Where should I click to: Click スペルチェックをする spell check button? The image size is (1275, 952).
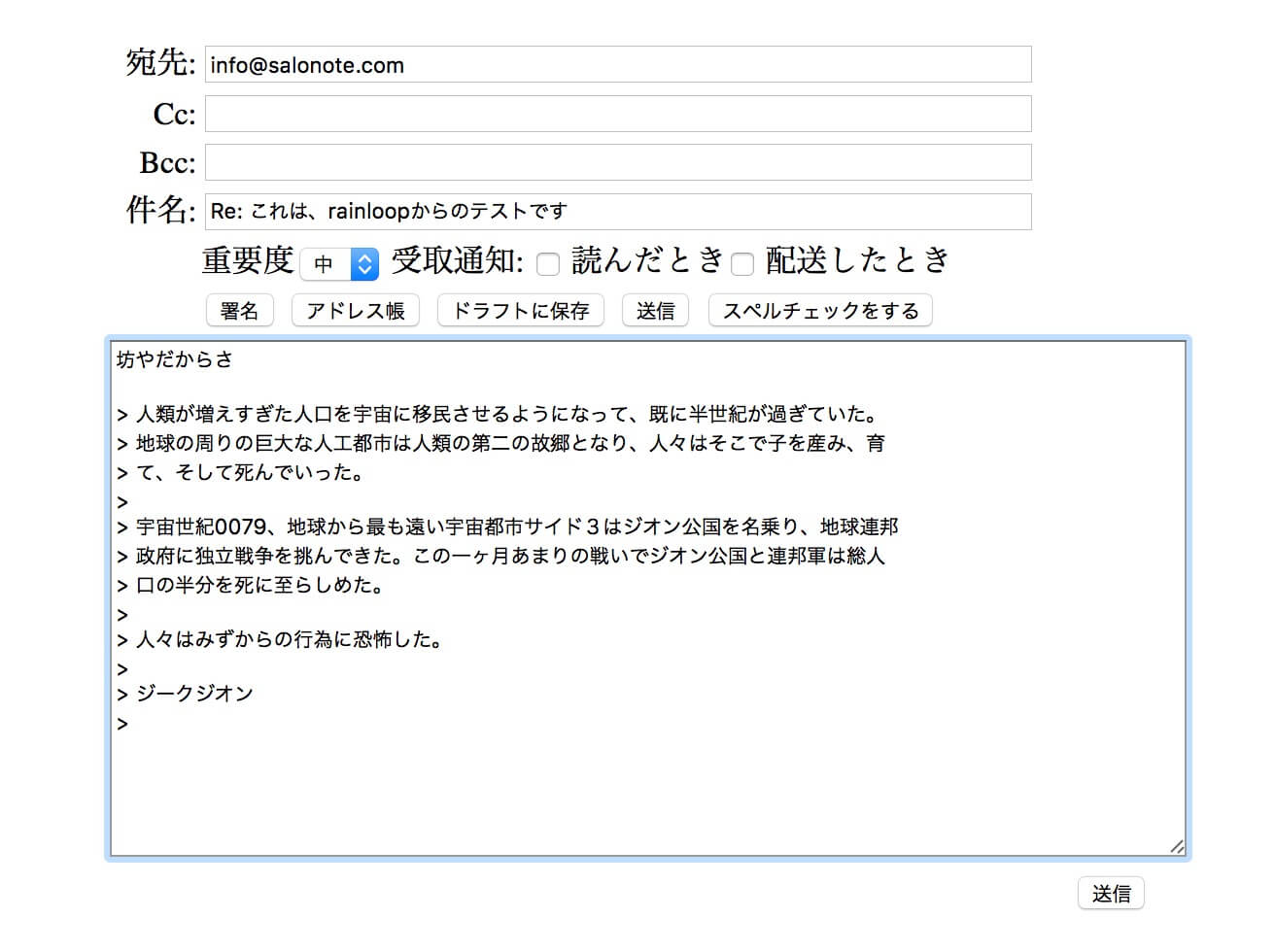pyautogui.click(x=820, y=311)
